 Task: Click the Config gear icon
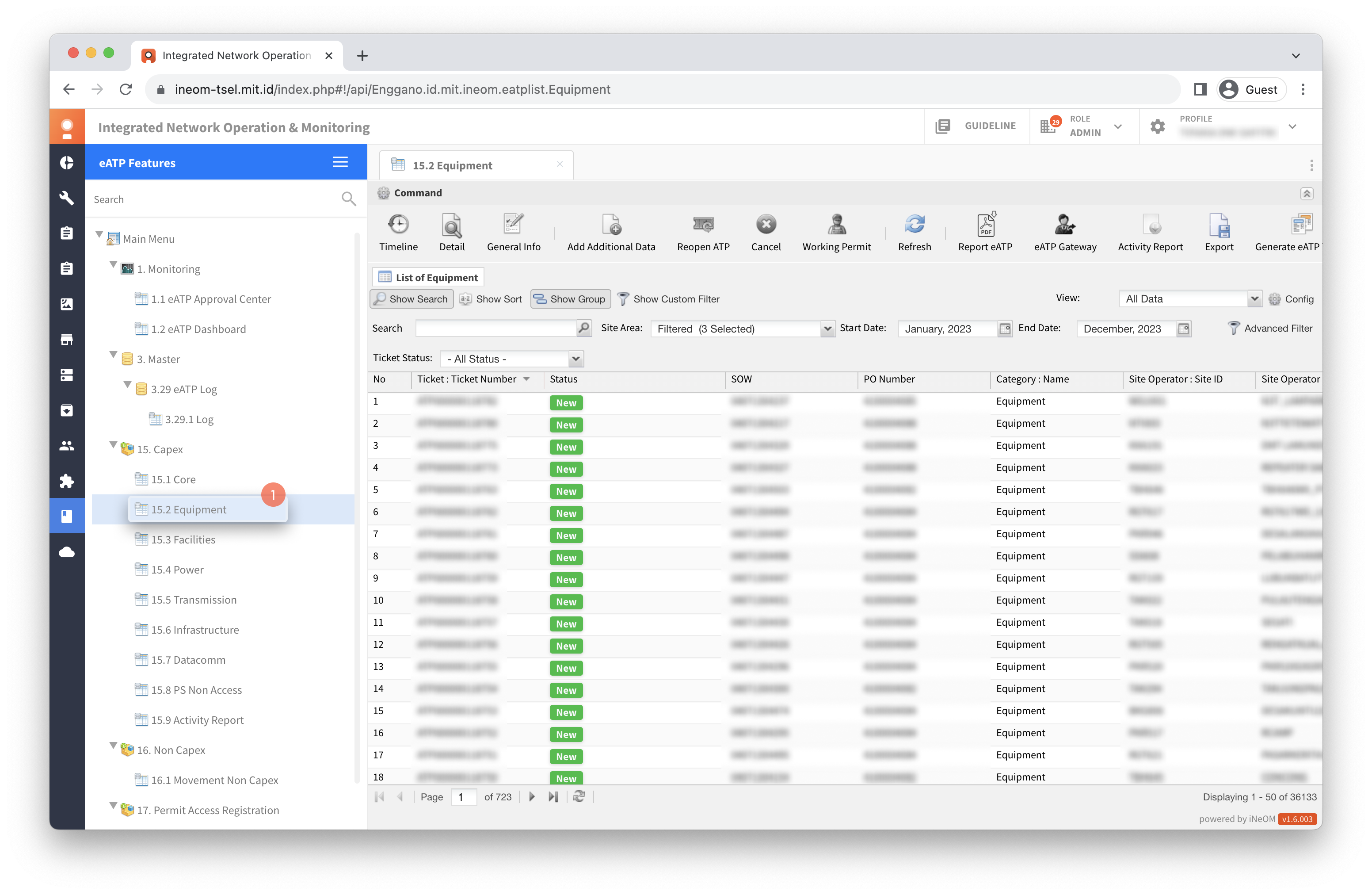(1274, 299)
